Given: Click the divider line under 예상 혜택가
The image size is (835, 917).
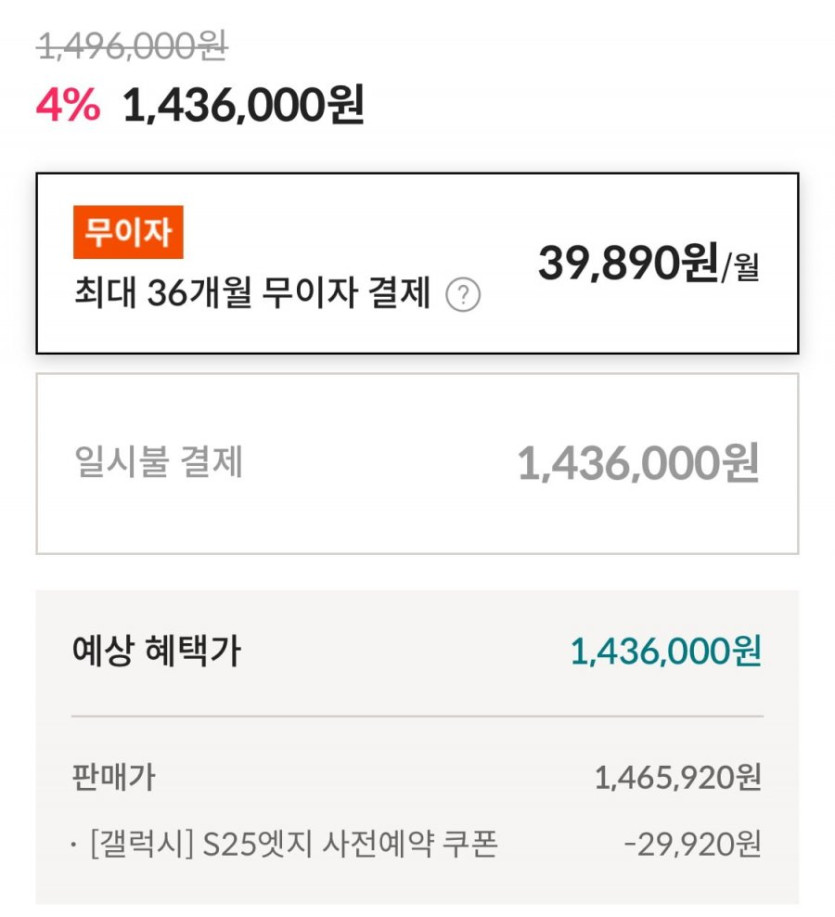Looking at the screenshot, I should [x=417, y=716].
